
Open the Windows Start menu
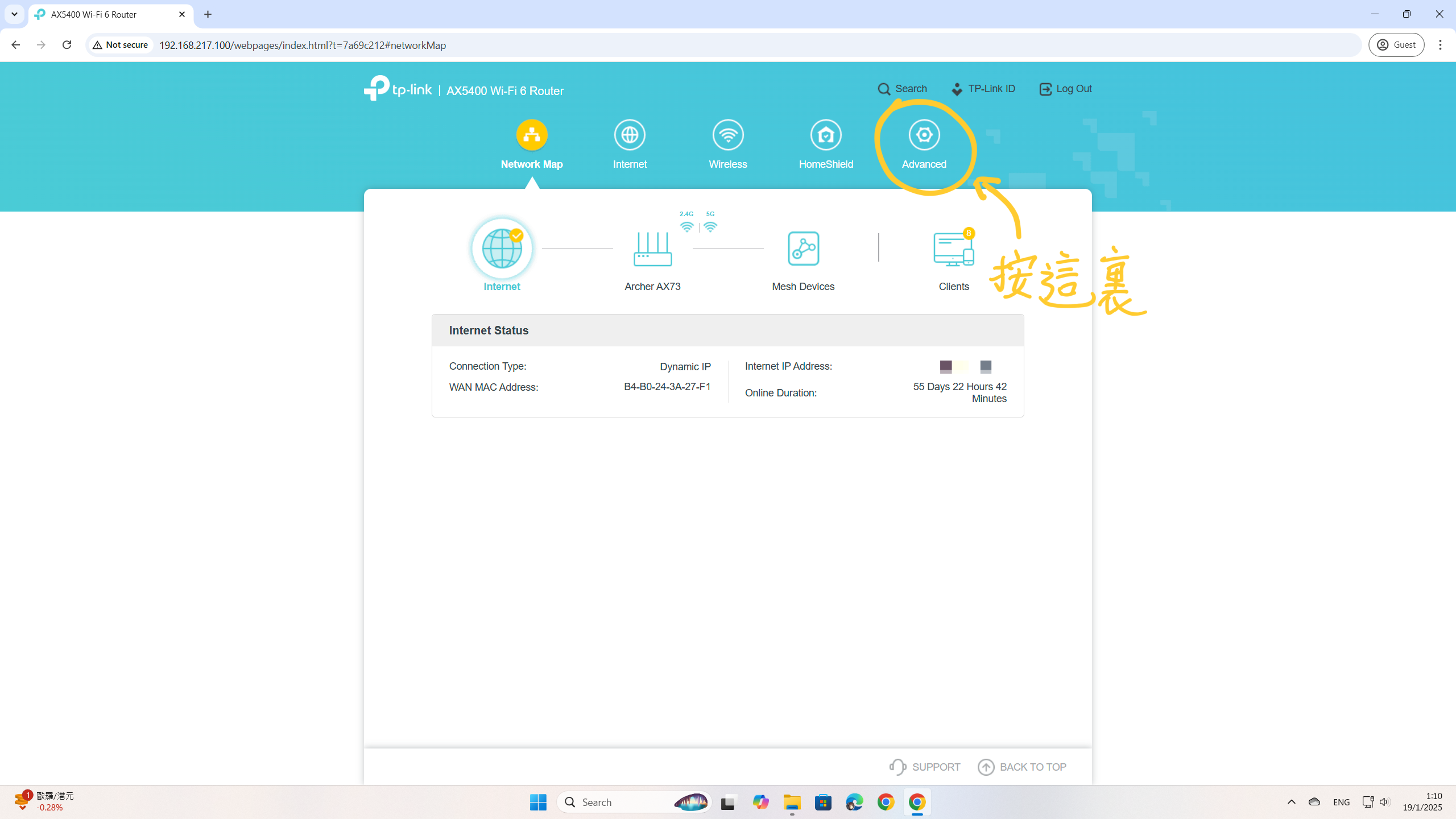[538, 802]
